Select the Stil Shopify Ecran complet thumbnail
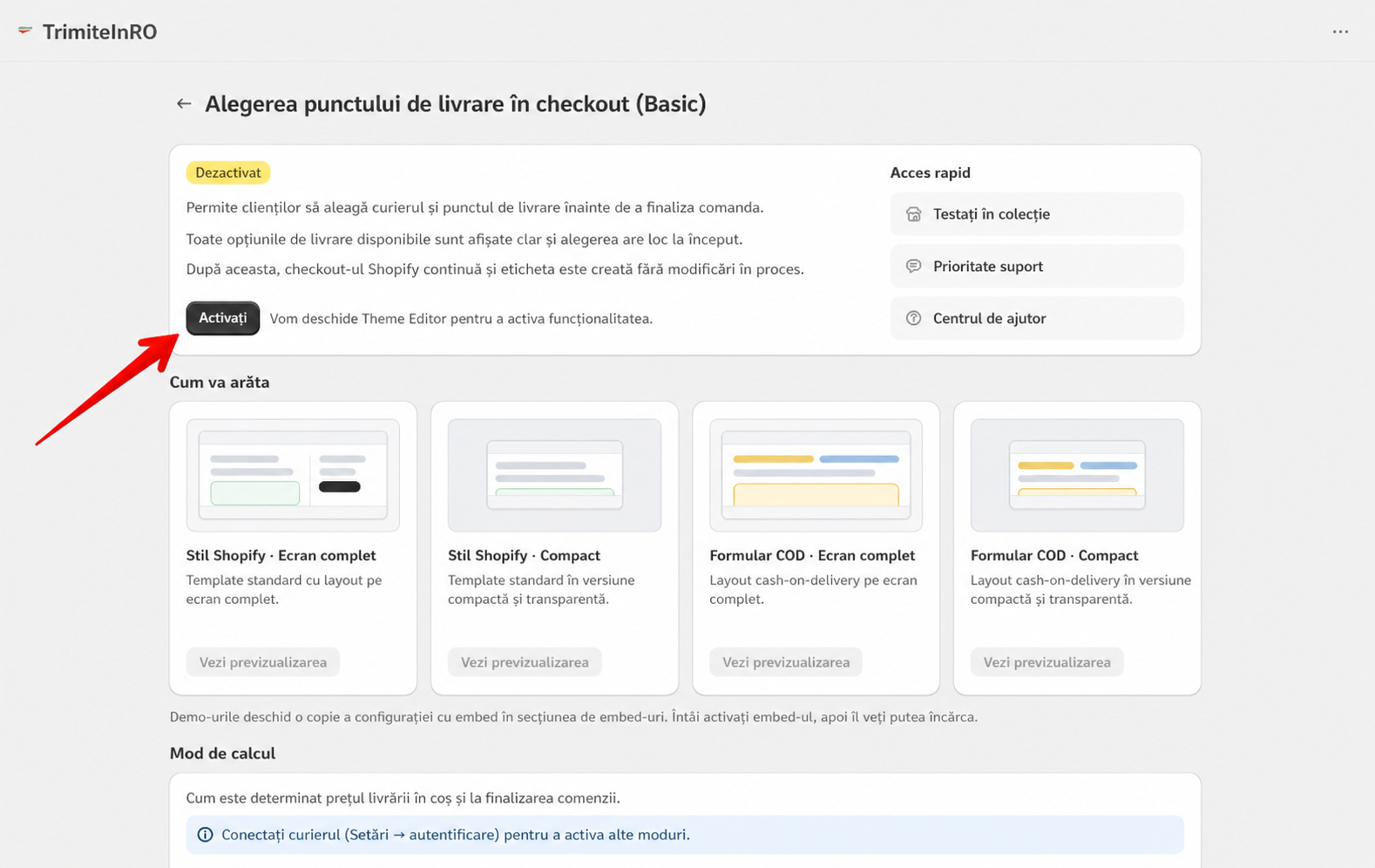Screen dimensions: 1375x868 tap(293, 475)
